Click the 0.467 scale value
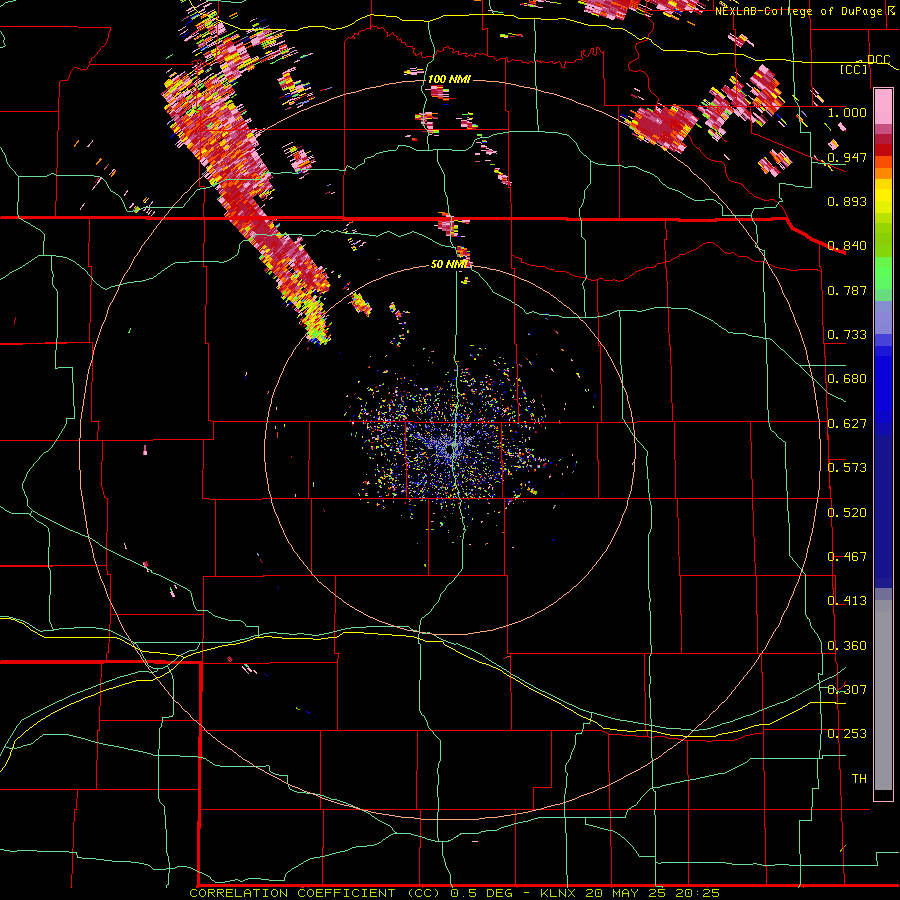The width and height of the screenshot is (900, 900). 847,557
